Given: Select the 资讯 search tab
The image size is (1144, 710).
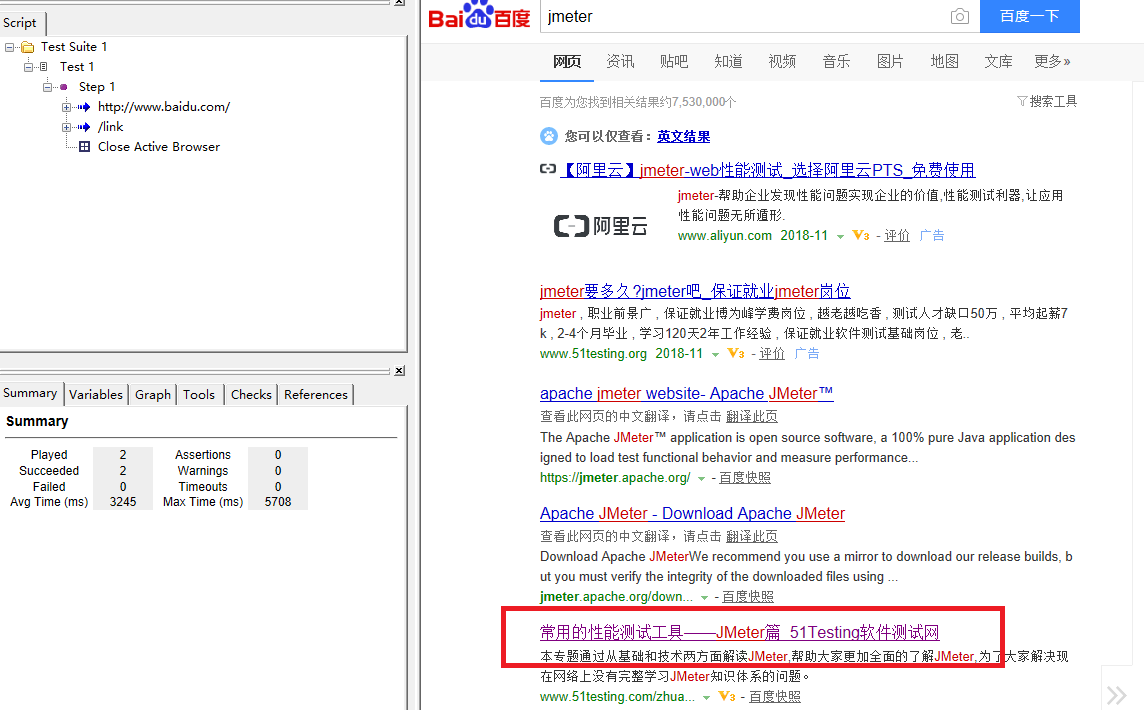Looking at the screenshot, I should coord(620,61).
